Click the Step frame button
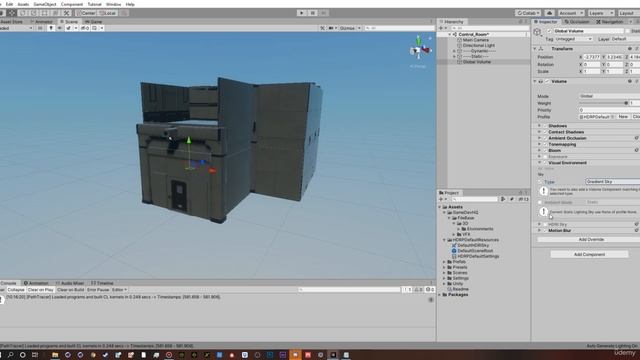Viewport: 640px width, 360px height. pos(324,13)
